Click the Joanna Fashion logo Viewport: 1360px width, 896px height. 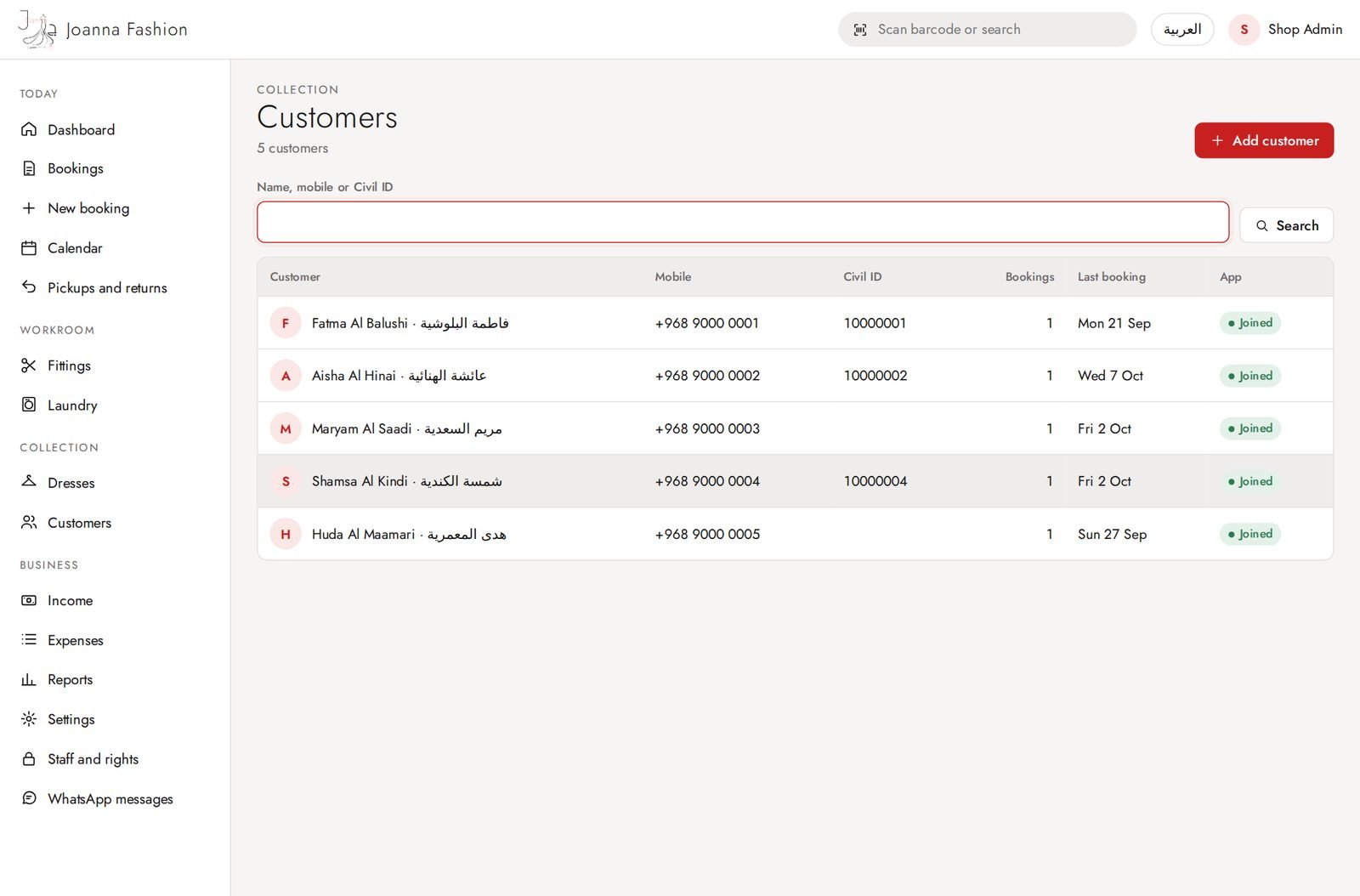tap(103, 30)
